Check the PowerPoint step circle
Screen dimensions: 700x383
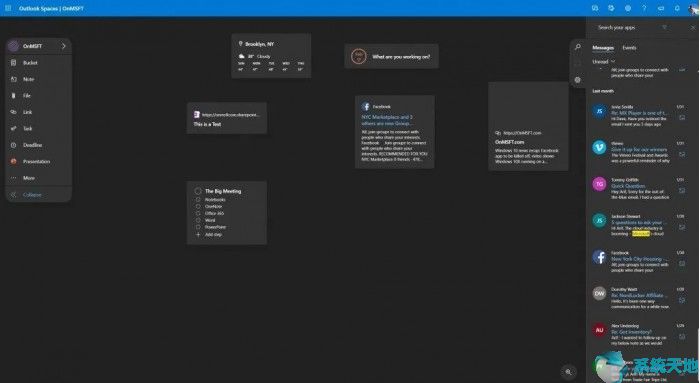[198, 227]
